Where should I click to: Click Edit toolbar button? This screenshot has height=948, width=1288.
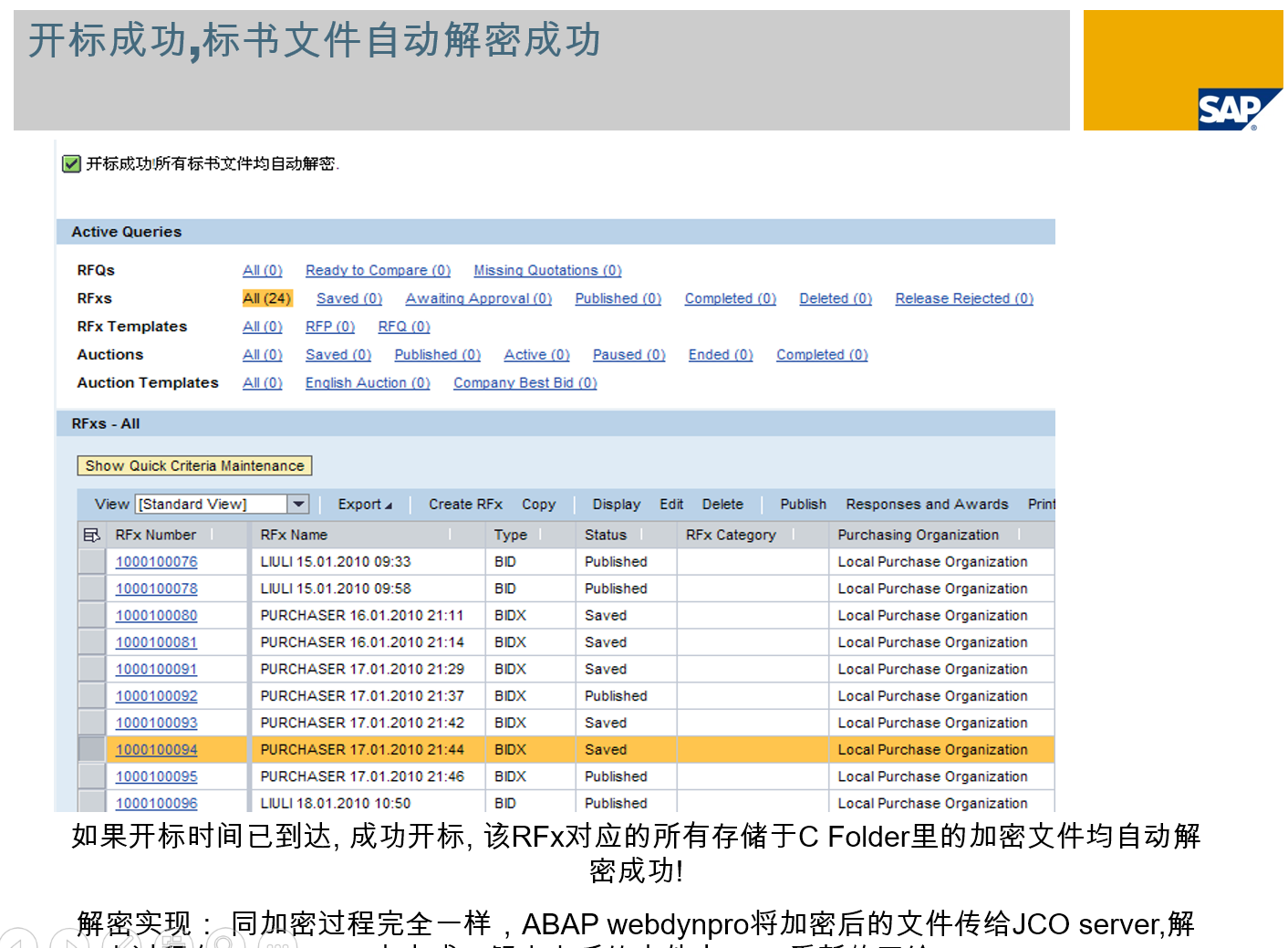pos(671,504)
